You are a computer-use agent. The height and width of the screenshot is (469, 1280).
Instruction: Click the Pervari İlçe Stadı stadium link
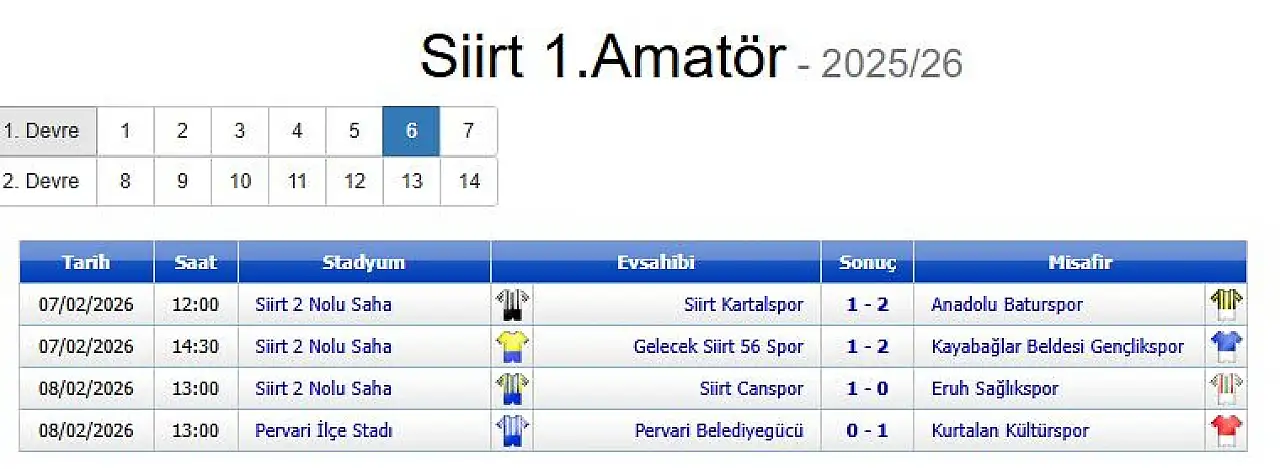323,431
